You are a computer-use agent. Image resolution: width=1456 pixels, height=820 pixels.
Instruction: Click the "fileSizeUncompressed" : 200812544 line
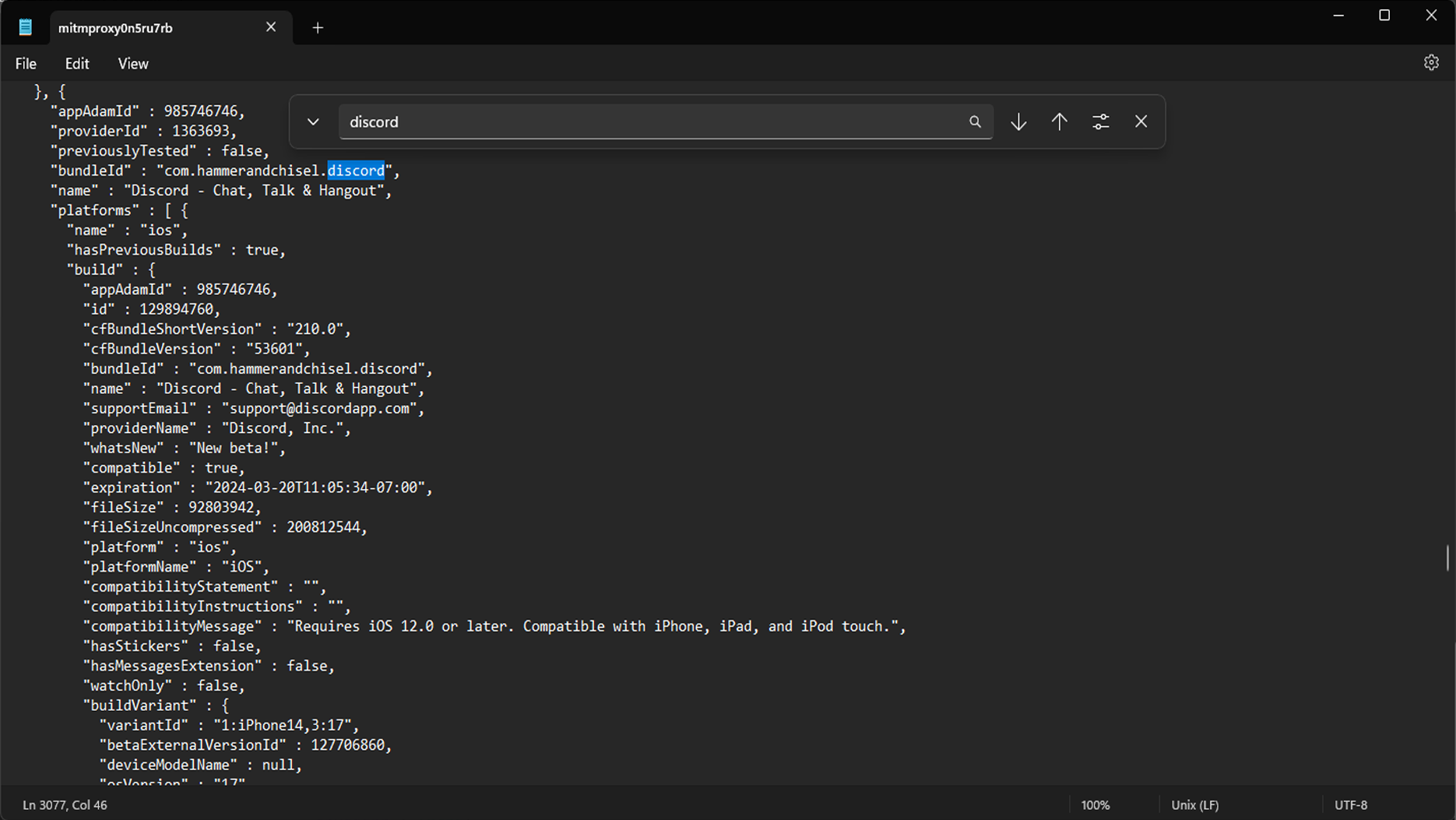pos(225,527)
